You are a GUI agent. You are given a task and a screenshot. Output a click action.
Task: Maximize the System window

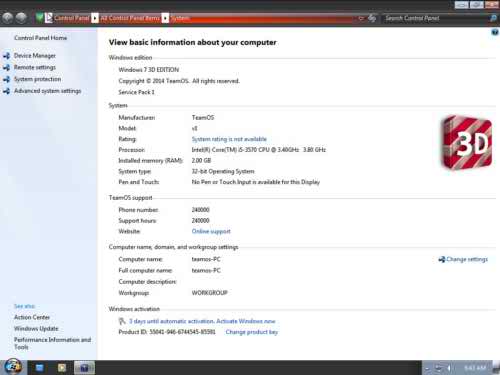pyautogui.click(x=477, y=4)
